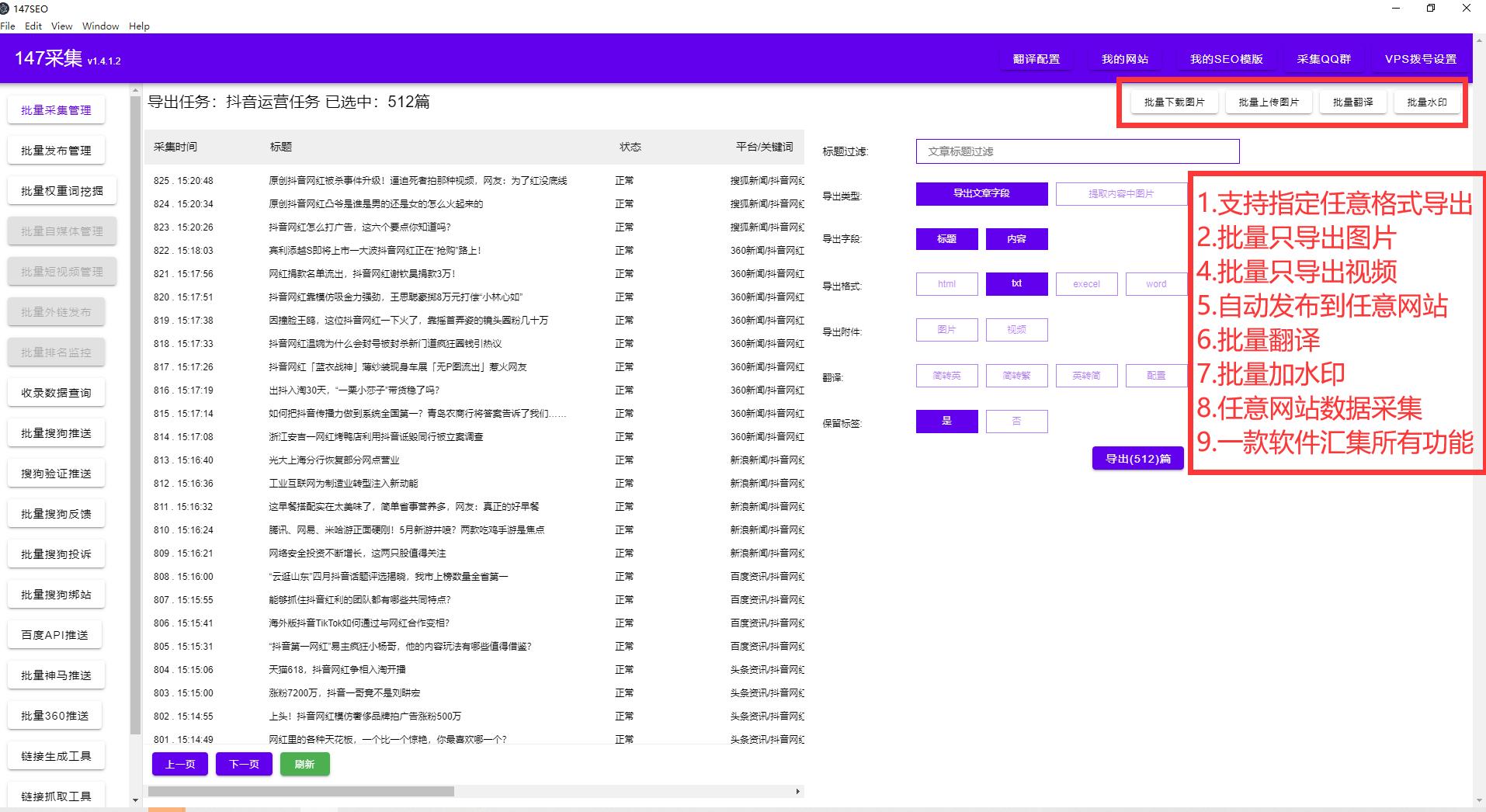The height and width of the screenshot is (812, 1486).
Task: Click the 导出(512)篇 export button
Action: [x=1137, y=458]
